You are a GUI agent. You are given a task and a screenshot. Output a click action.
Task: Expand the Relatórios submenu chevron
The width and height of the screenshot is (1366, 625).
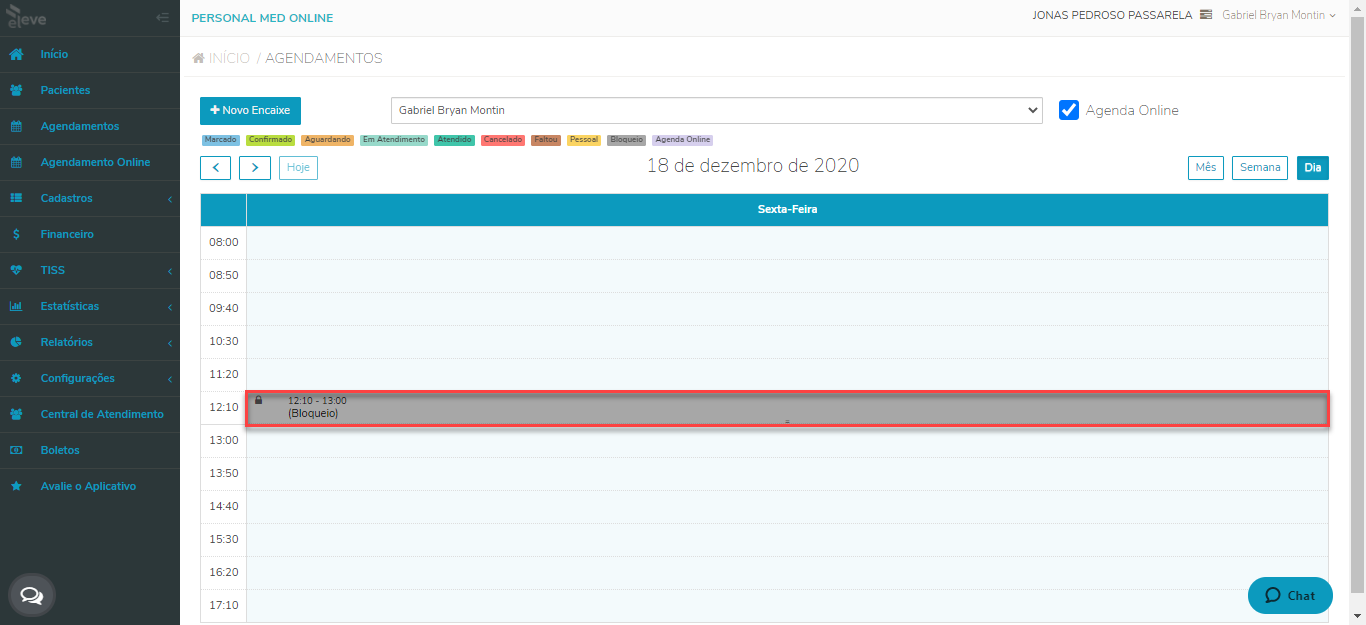170,343
